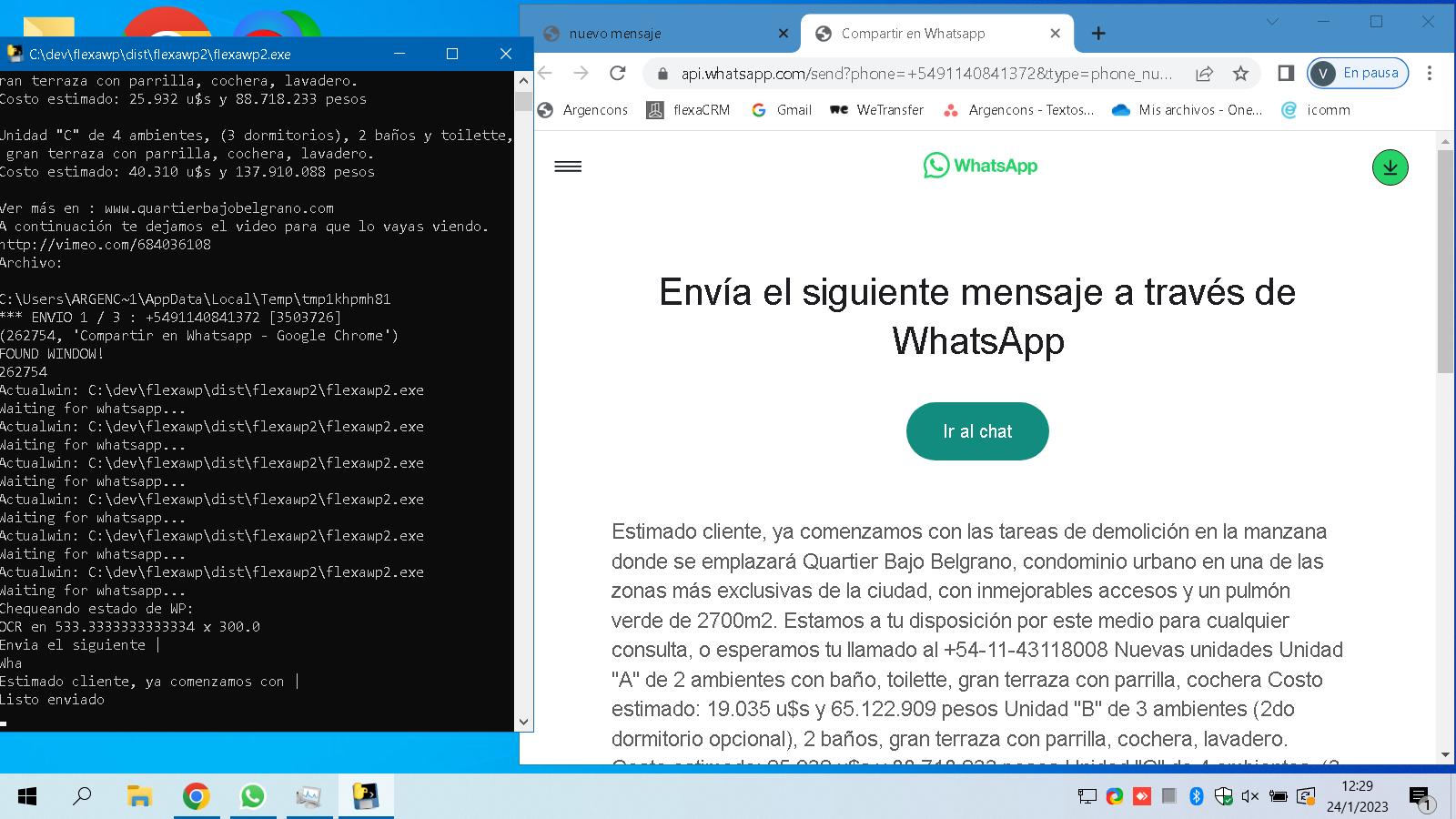Click the Windows Update tray icon
This screenshot has width=1456, height=819.
[1306, 797]
